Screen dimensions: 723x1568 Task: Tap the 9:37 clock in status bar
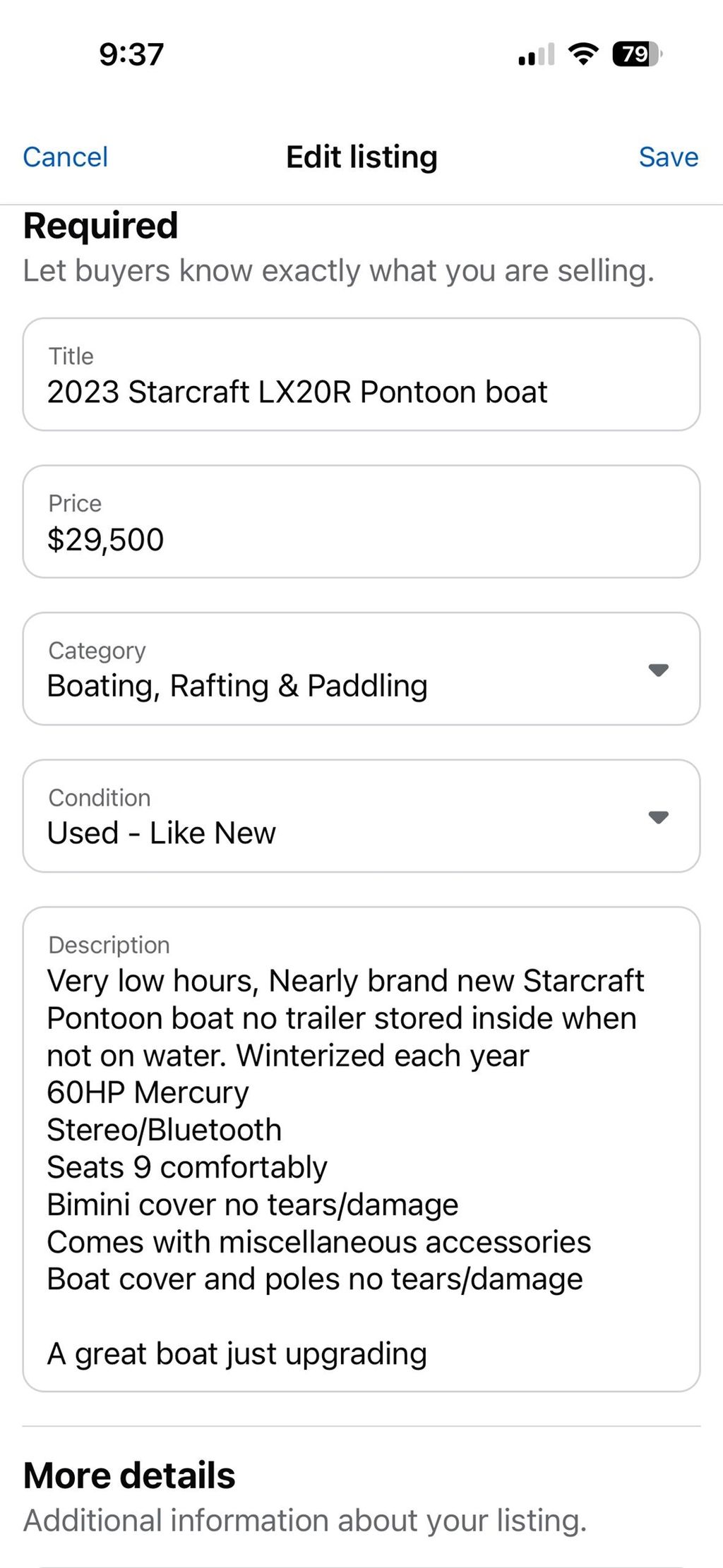coord(131,54)
